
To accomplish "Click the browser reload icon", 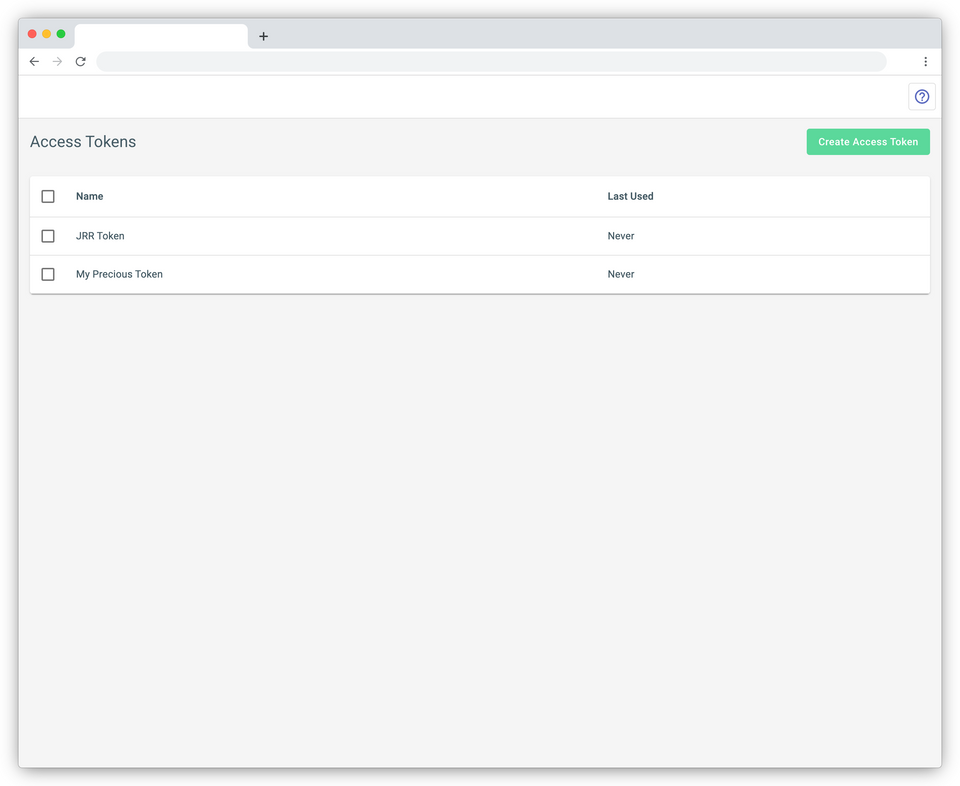I will pos(81,61).
